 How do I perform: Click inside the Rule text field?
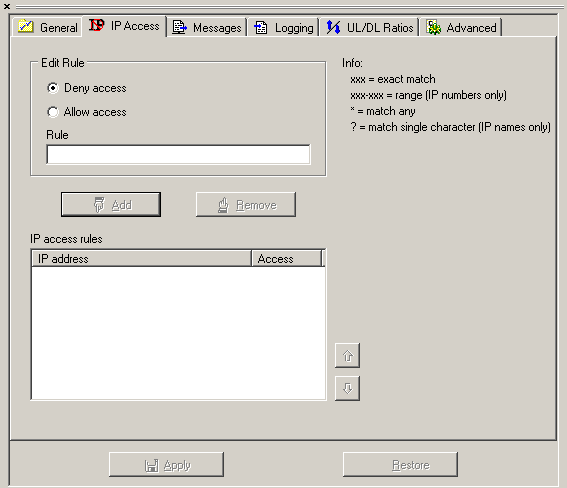[x=178, y=154]
